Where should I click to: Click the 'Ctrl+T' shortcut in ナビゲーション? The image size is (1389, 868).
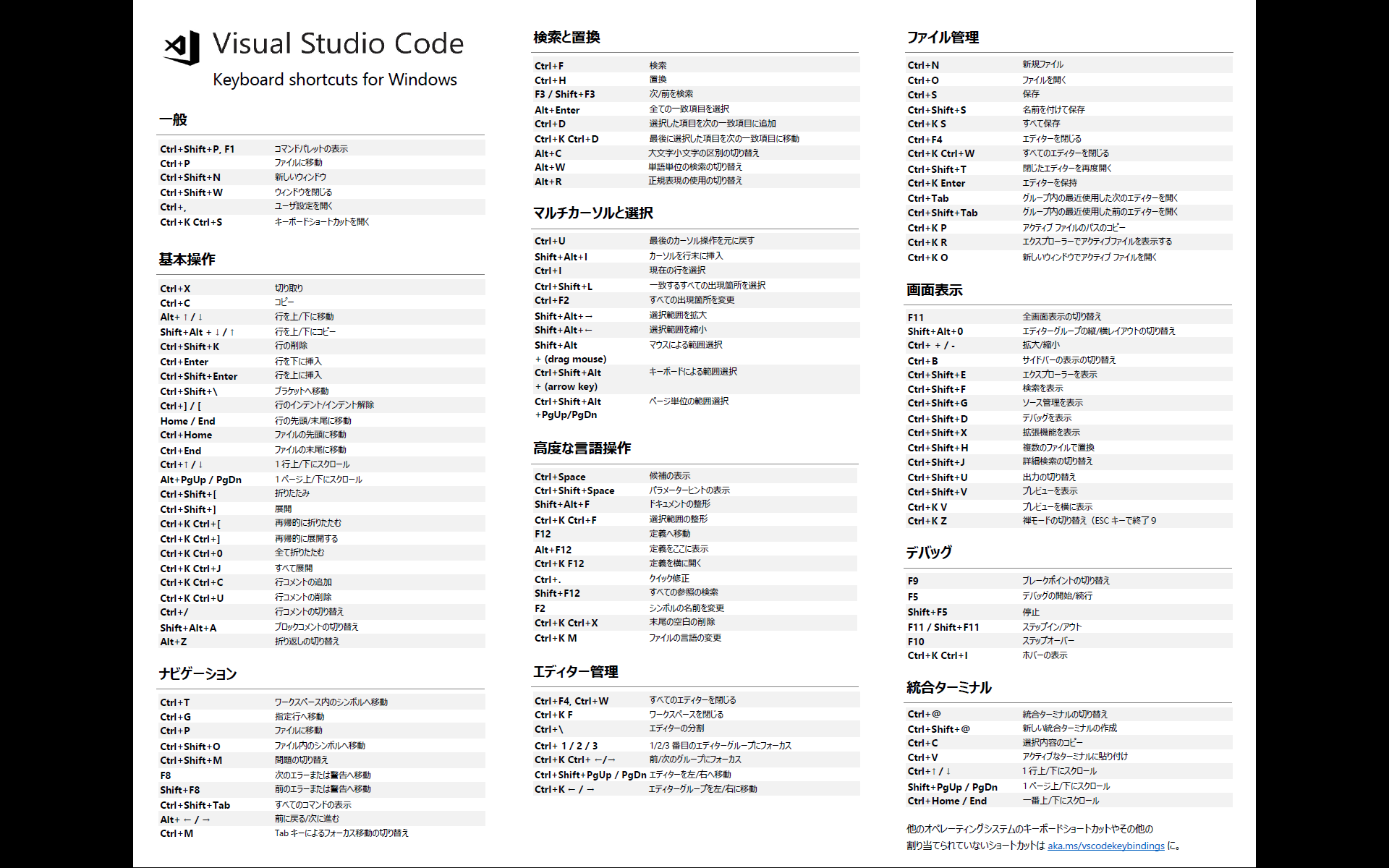point(175,702)
